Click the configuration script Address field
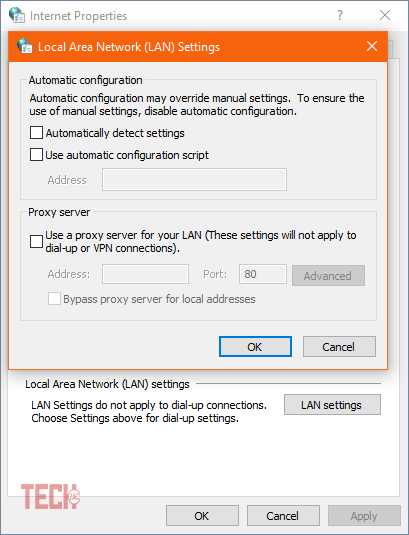The image size is (409, 535). [x=194, y=179]
